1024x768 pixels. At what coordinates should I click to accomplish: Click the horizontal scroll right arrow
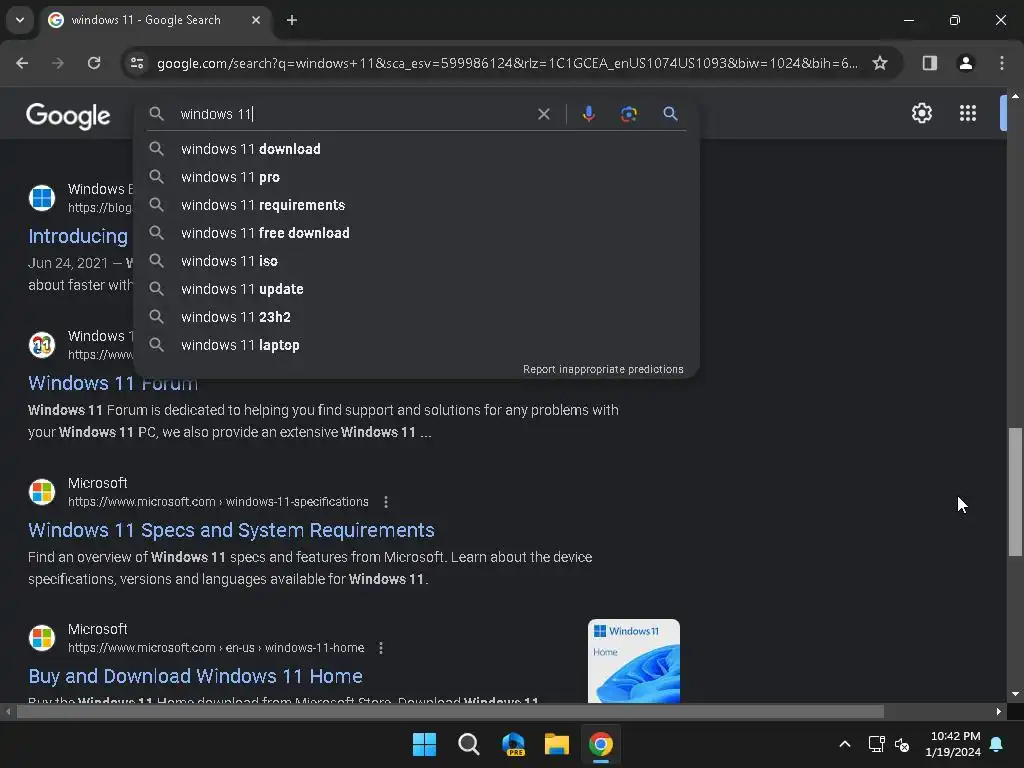pos(999,711)
